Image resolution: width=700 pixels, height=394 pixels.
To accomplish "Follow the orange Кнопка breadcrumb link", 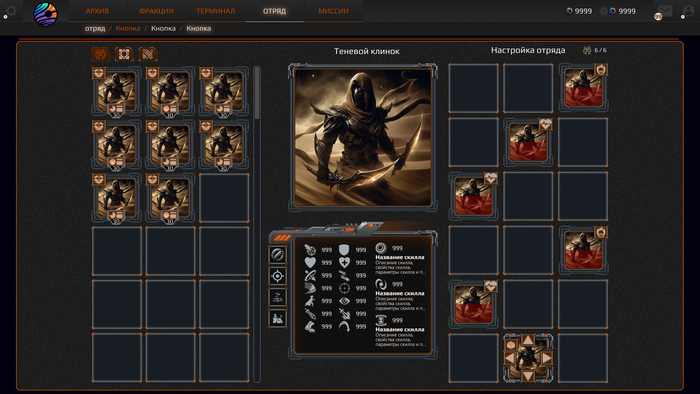I will 128,29.
